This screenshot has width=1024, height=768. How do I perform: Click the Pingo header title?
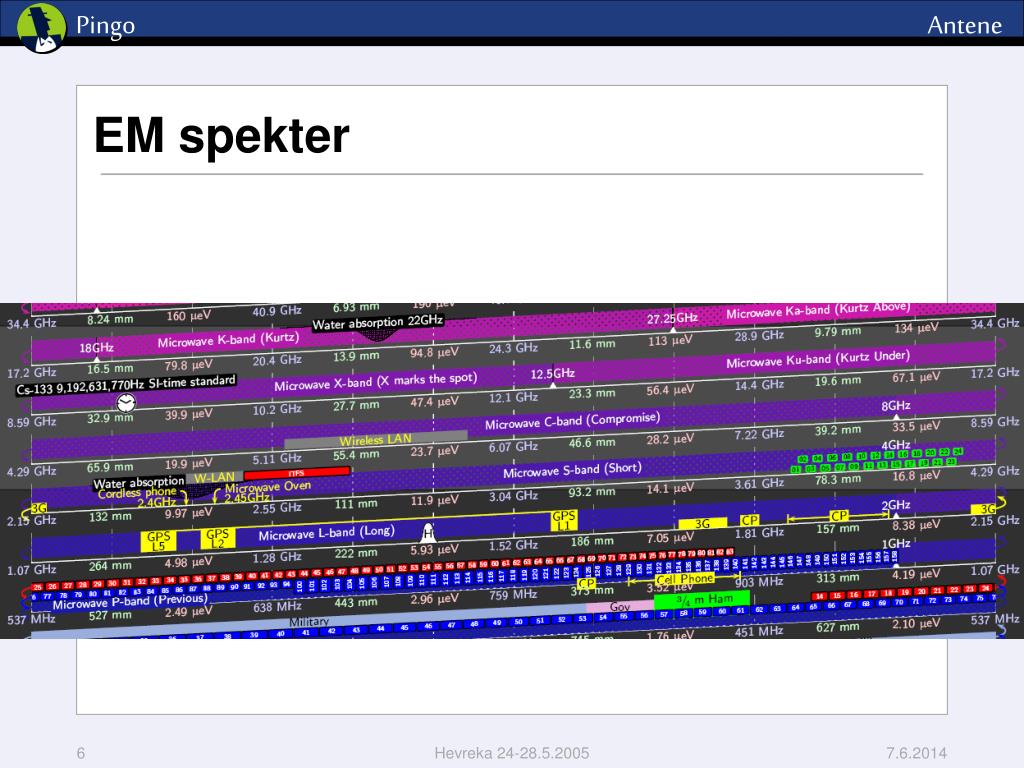105,25
